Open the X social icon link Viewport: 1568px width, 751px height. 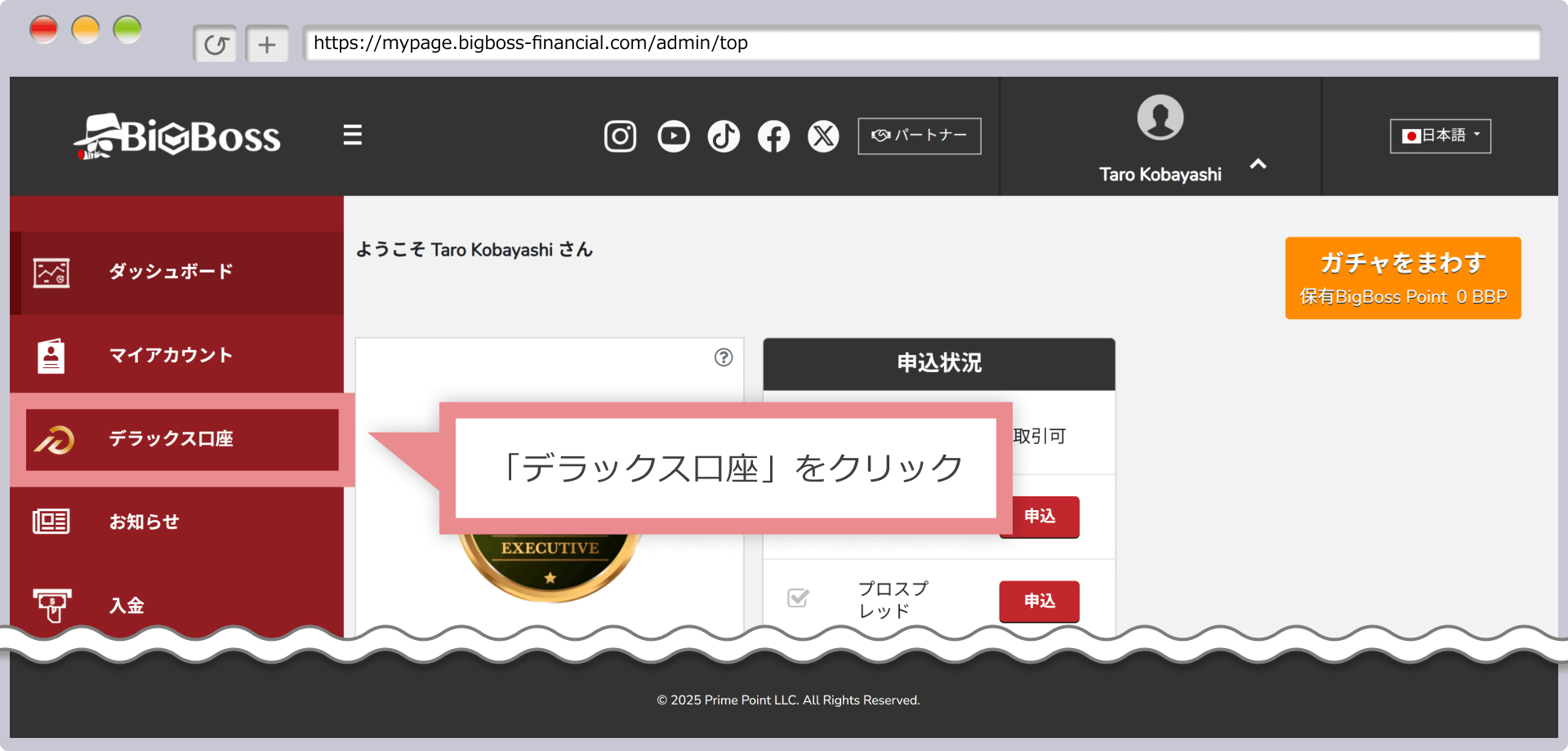pyautogui.click(x=823, y=136)
